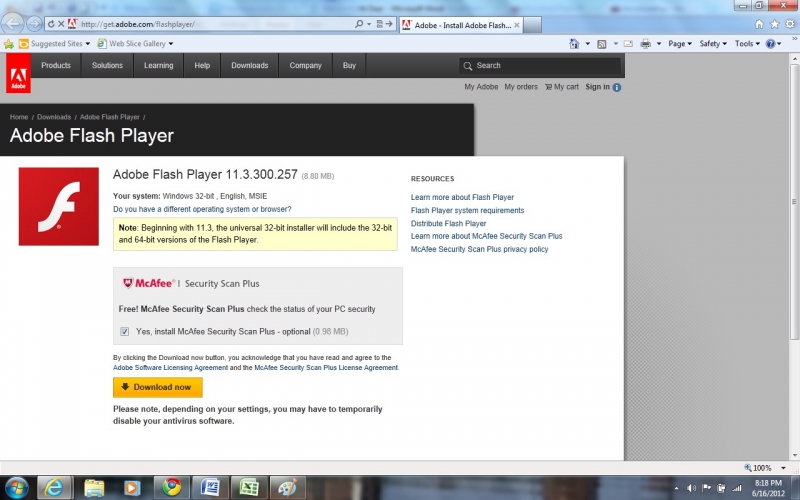Click the yellow Download now button
Image resolution: width=800 pixels, height=500 pixels.
tap(157, 387)
